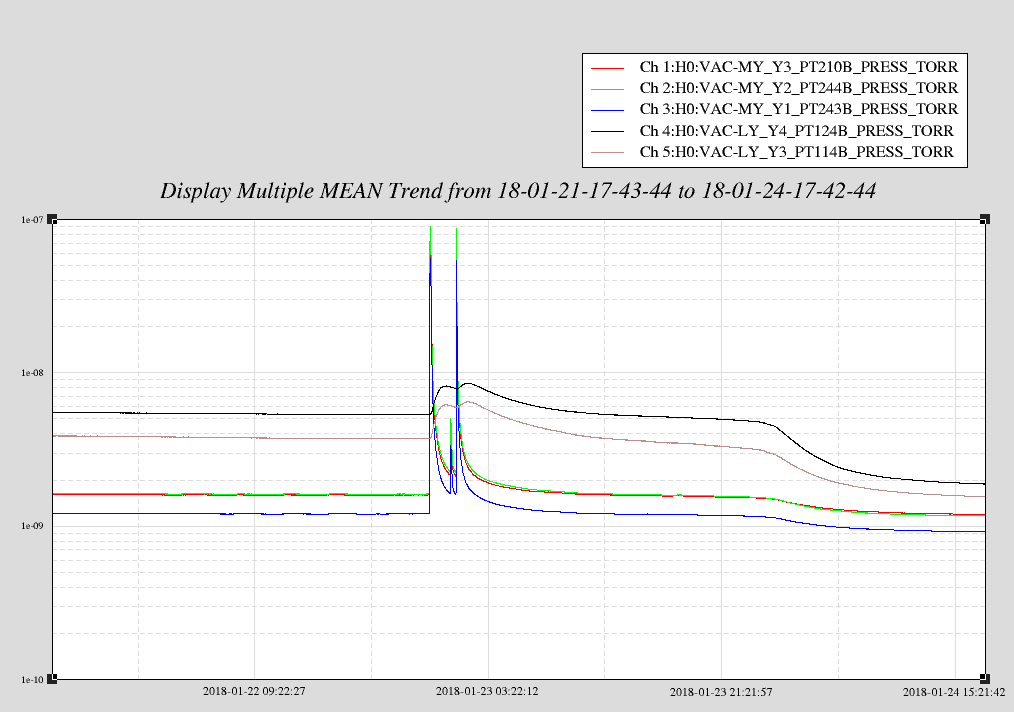The image size is (1014, 712).
Task: Click the top-left corner handle of the plot
Action: tap(52, 219)
